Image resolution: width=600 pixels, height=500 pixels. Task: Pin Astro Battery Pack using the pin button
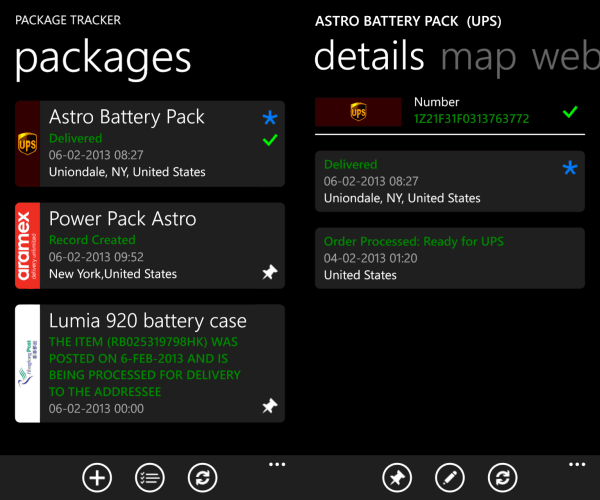coord(397,478)
